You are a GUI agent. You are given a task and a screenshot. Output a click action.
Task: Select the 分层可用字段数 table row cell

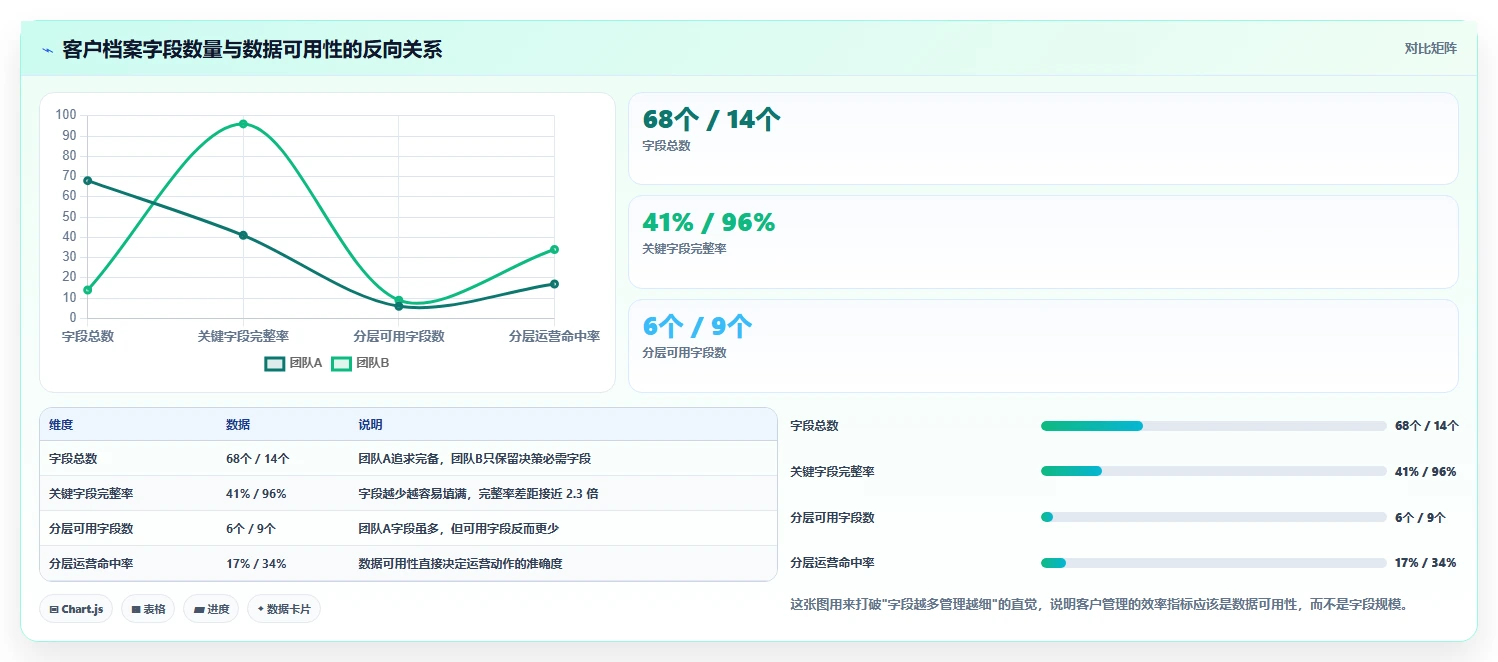(91, 529)
